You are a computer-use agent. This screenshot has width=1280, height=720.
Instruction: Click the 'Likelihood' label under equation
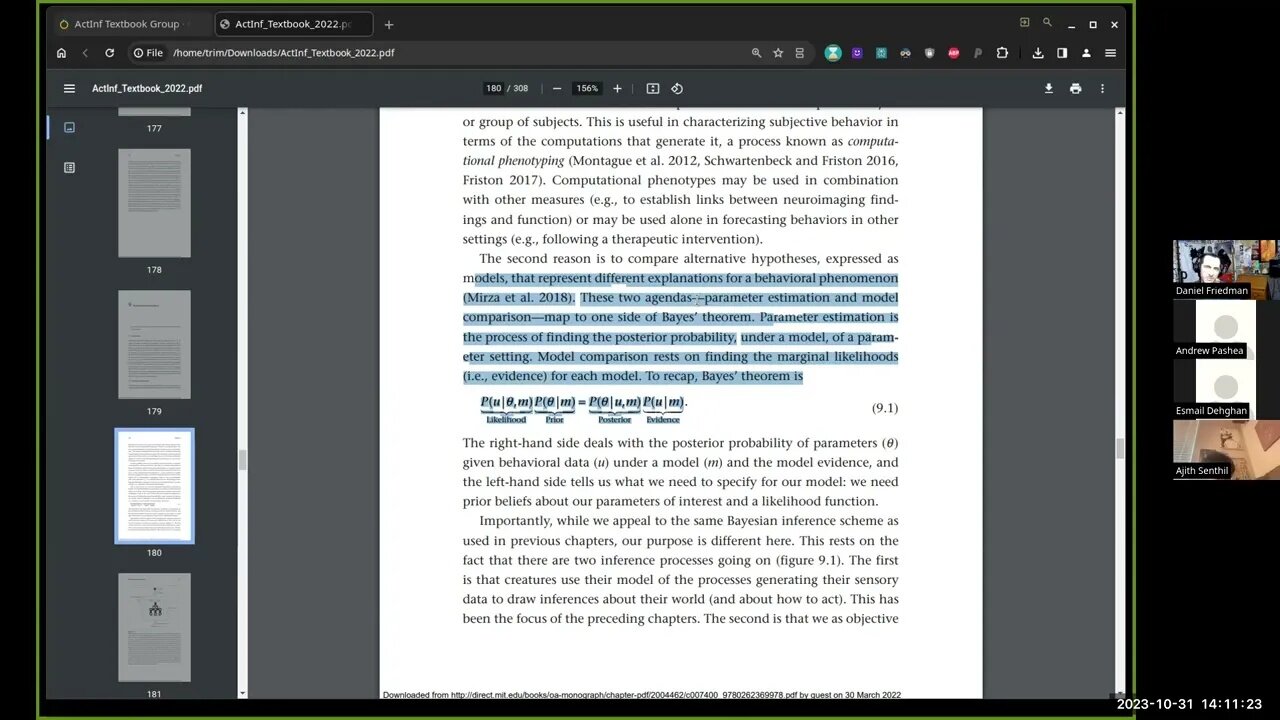click(x=506, y=420)
